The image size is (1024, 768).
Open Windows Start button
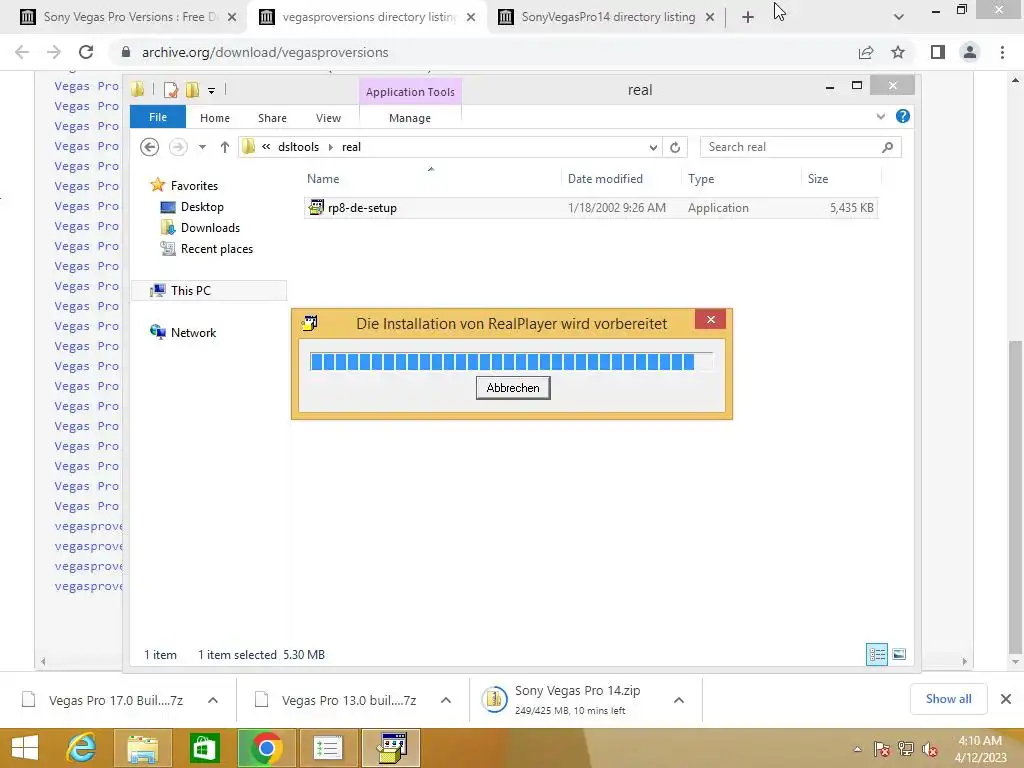25,748
